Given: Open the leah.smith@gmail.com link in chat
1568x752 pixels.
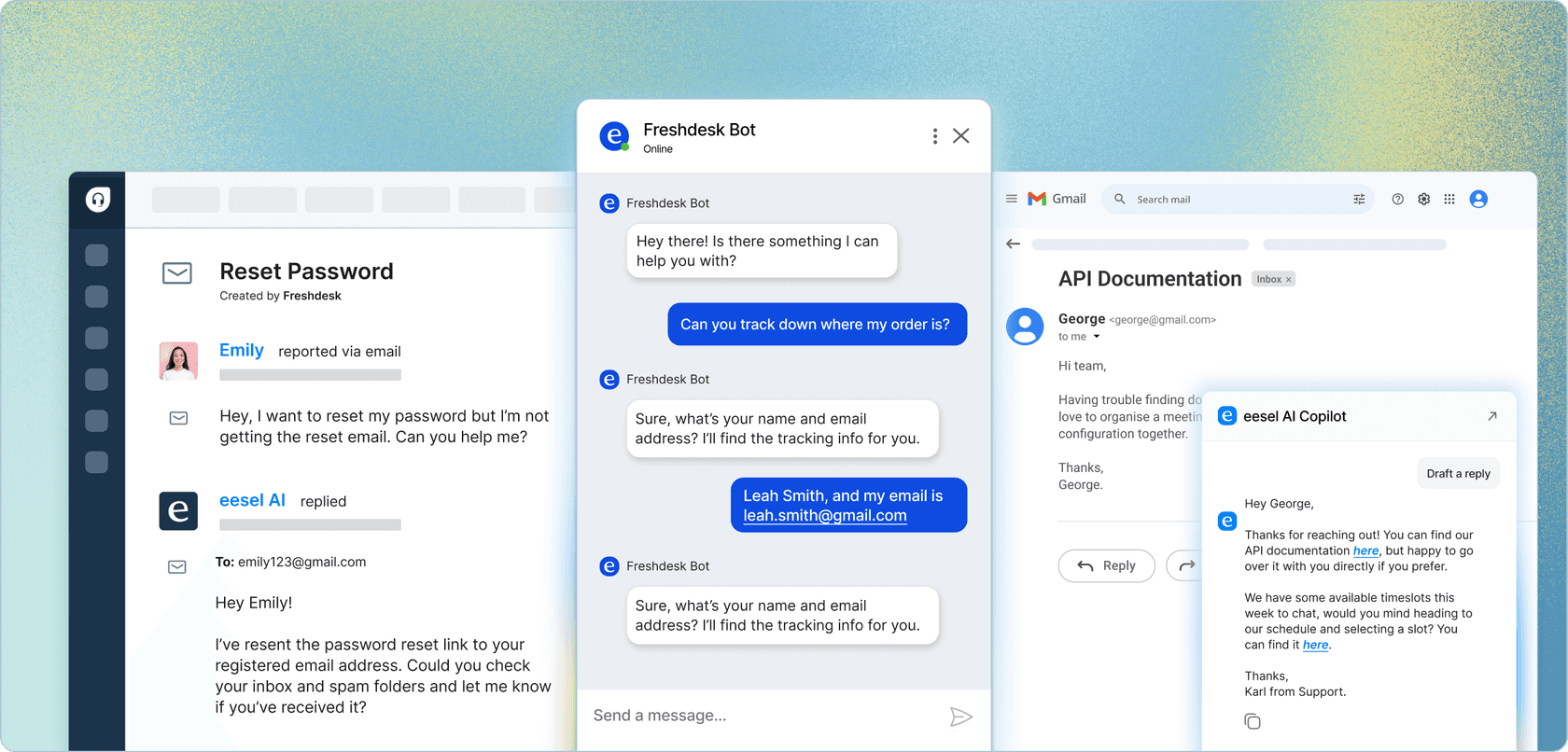Looking at the screenshot, I should pos(825,516).
